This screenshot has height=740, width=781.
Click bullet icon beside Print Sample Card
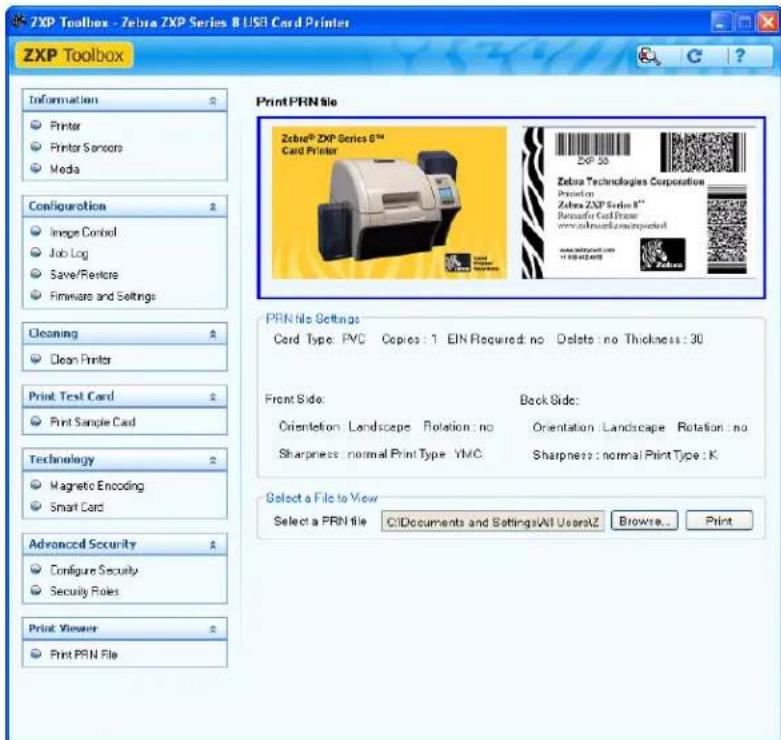pos(36,421)
